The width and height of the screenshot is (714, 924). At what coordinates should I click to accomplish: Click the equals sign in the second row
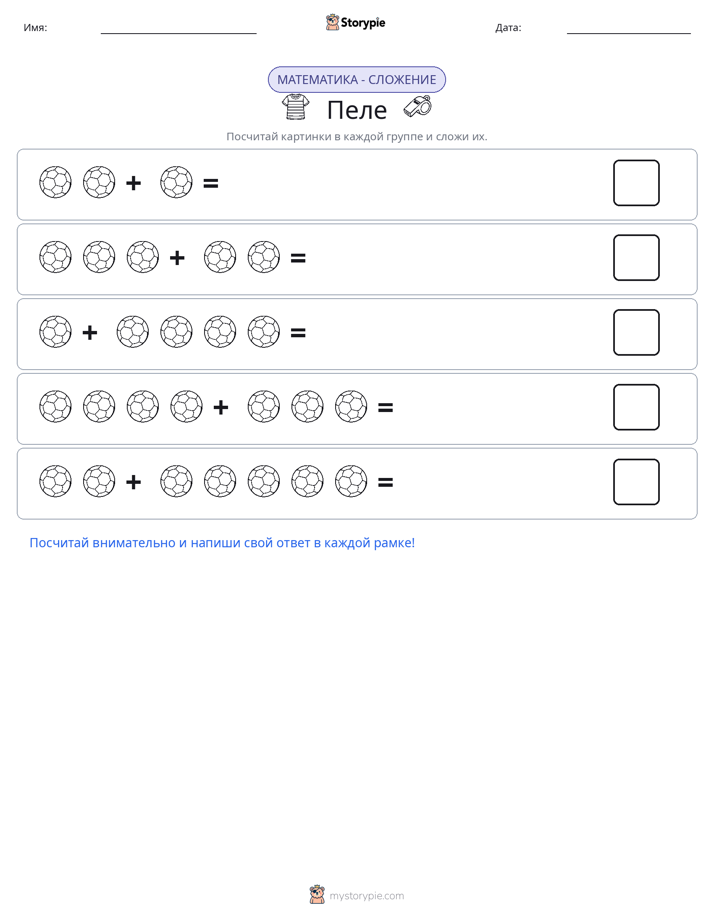[298, 258]
